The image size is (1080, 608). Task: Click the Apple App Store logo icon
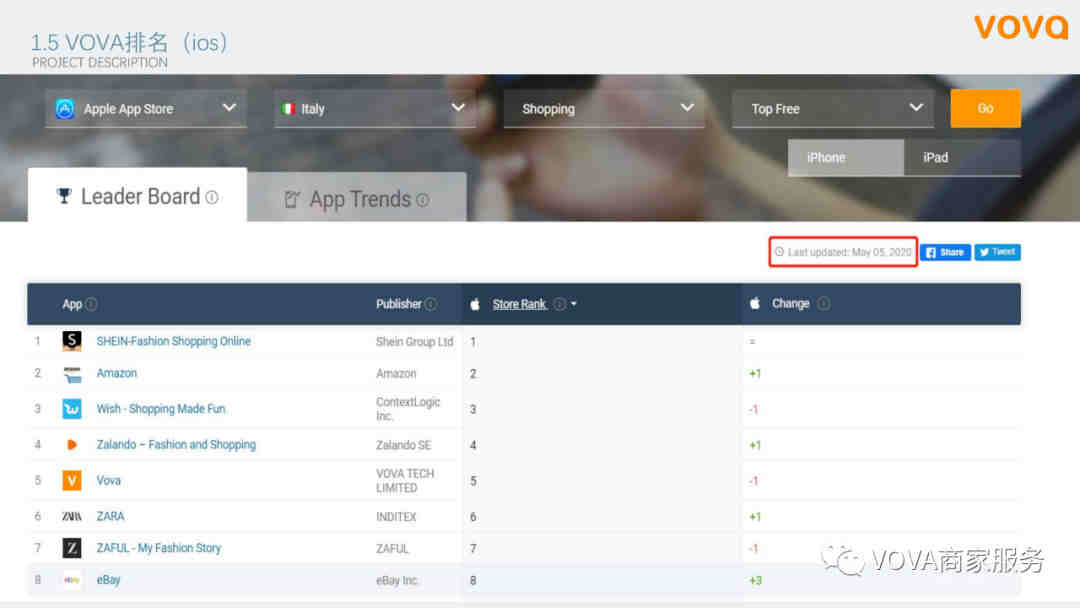(65, 109)
